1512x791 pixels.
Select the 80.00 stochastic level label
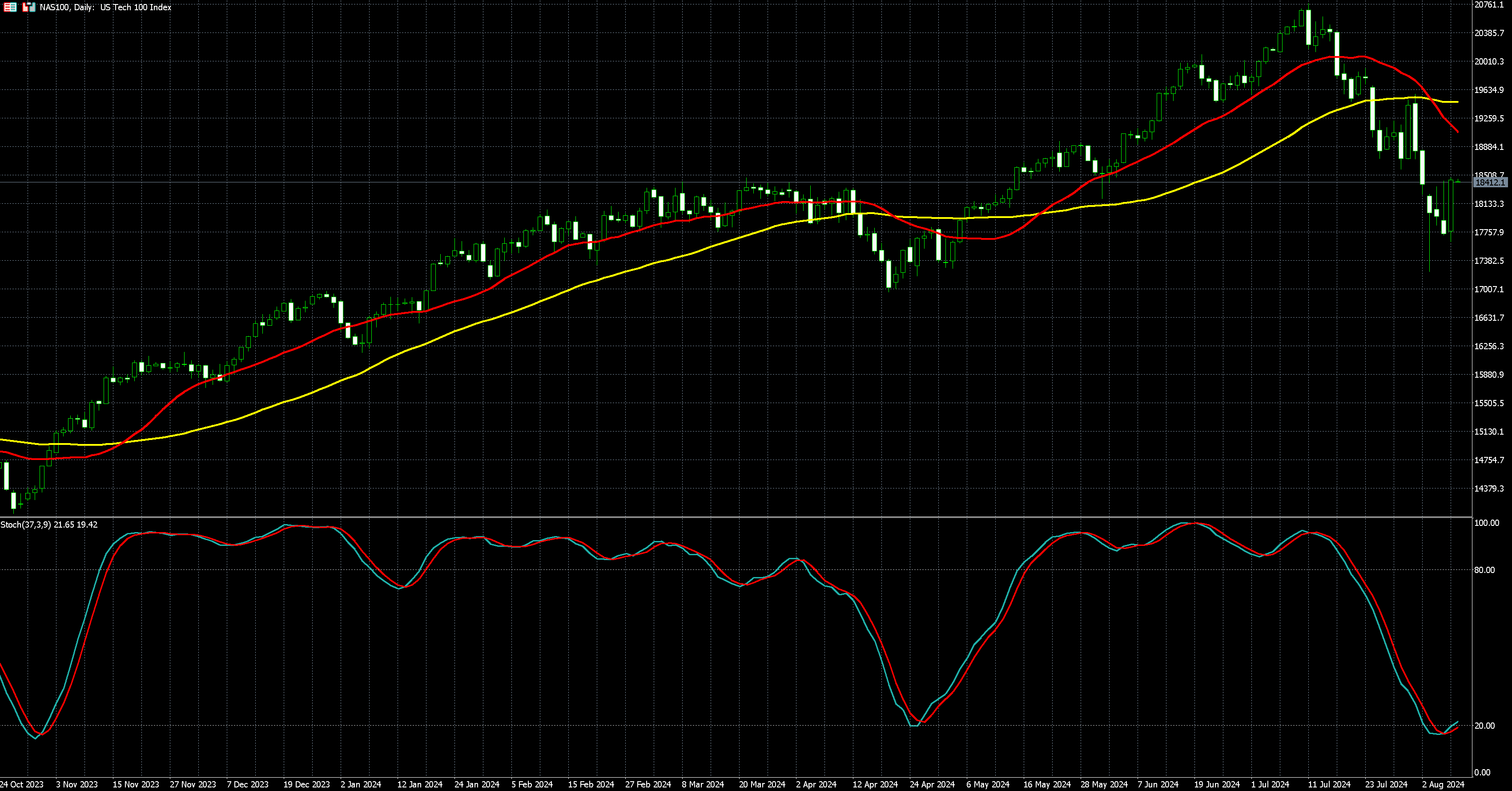point(1484,569)
